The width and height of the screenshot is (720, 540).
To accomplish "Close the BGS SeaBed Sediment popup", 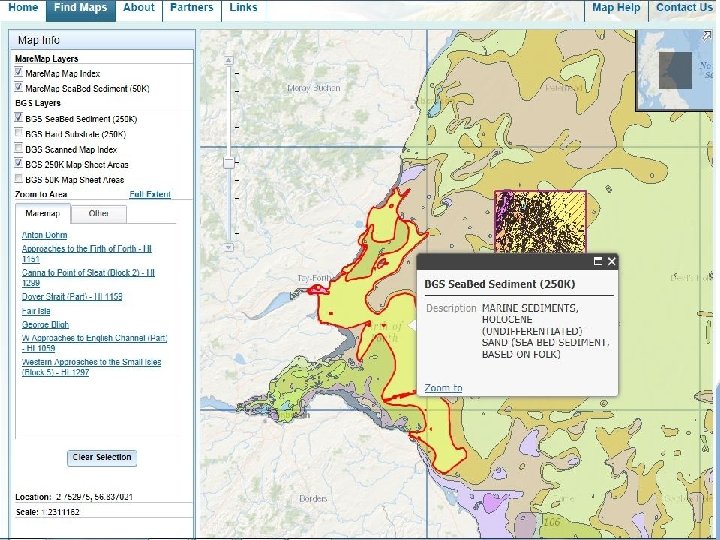I will [x=612, y=261].
